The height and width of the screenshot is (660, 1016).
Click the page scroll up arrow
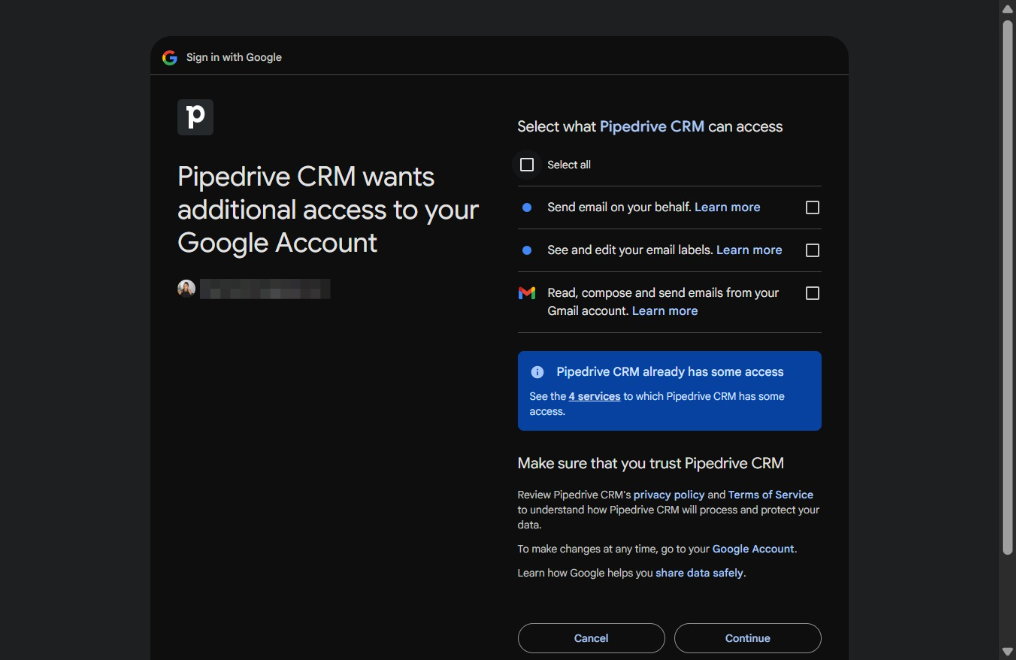(x=1008, y=8)
